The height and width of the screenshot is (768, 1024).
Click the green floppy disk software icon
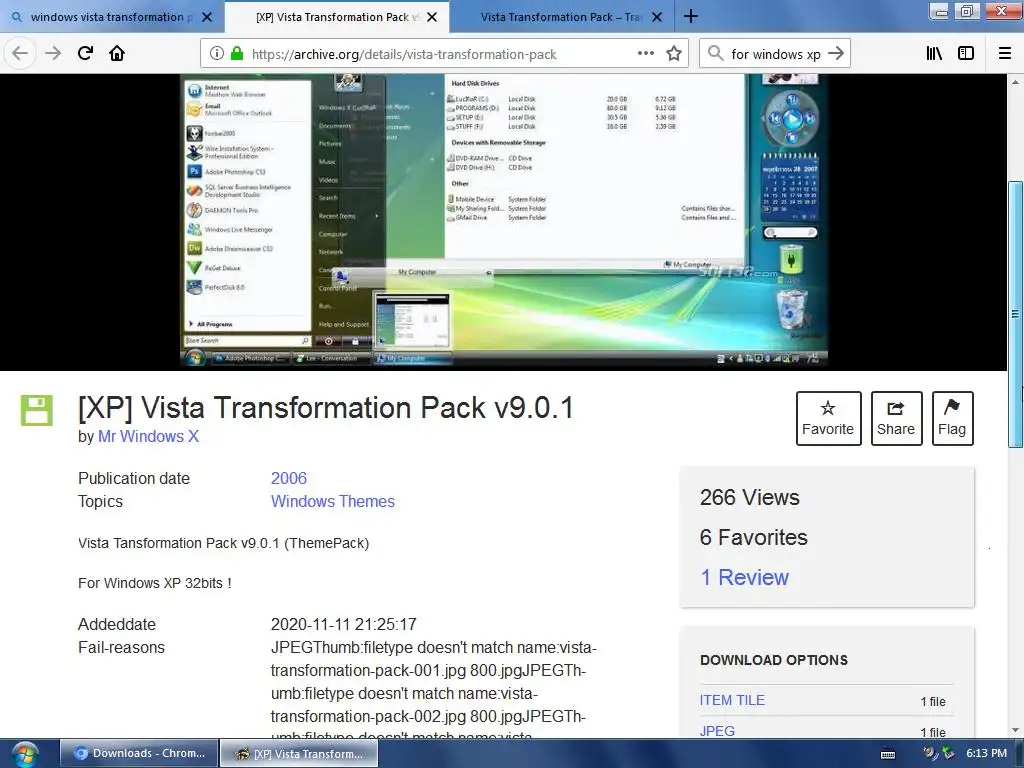(x=37, y=411)
